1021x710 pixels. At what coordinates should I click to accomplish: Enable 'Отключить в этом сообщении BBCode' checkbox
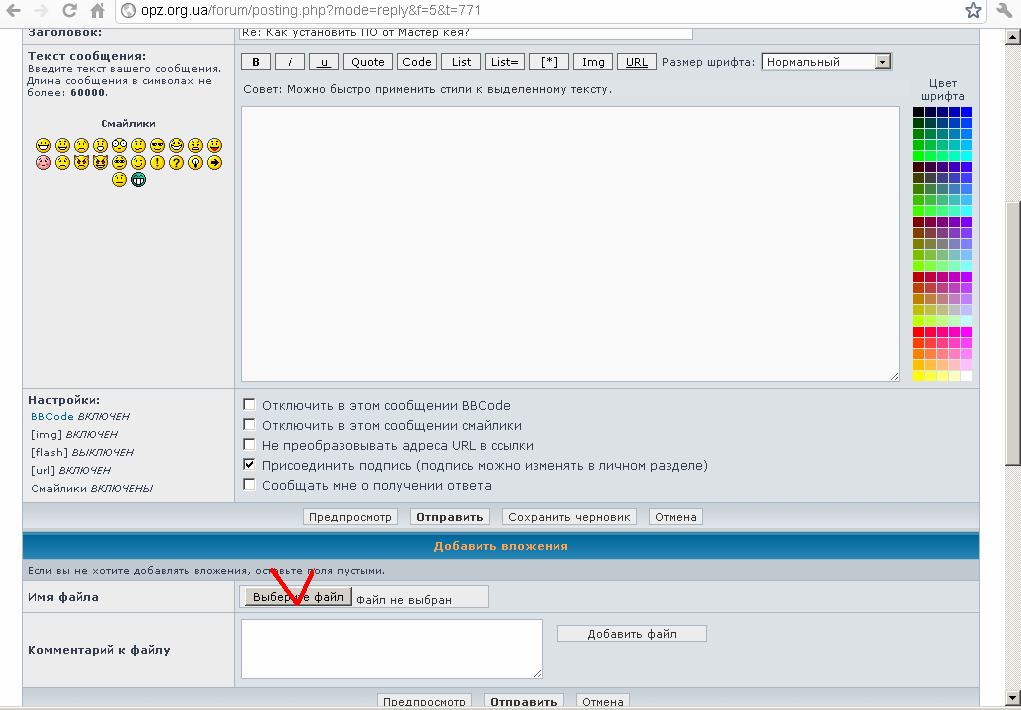(x=250, y=405)
